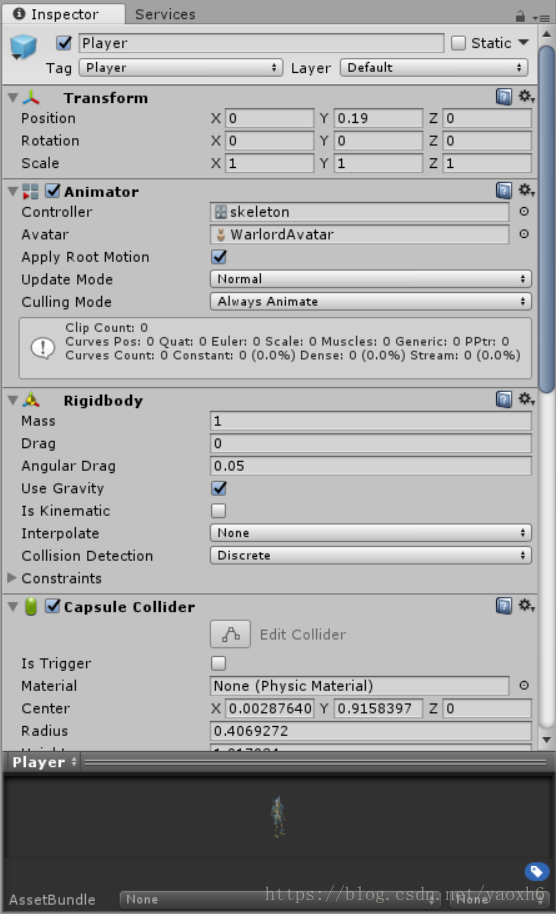Click the Player GameObject cube icon
The height and width of the screenshot is (914, 556).
point(23,47)
